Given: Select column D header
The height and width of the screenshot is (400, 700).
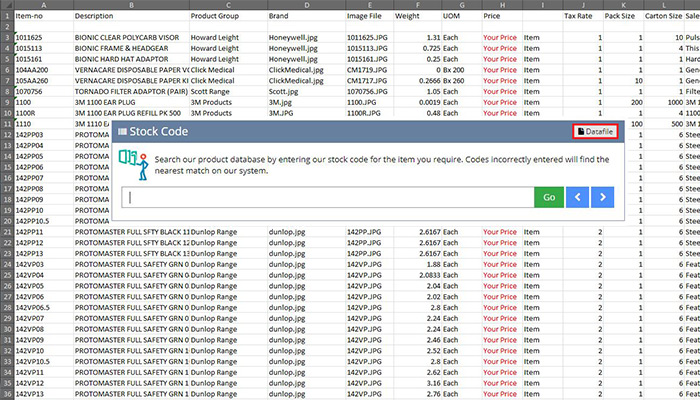Looking at the screenshot, I should 307,5.
